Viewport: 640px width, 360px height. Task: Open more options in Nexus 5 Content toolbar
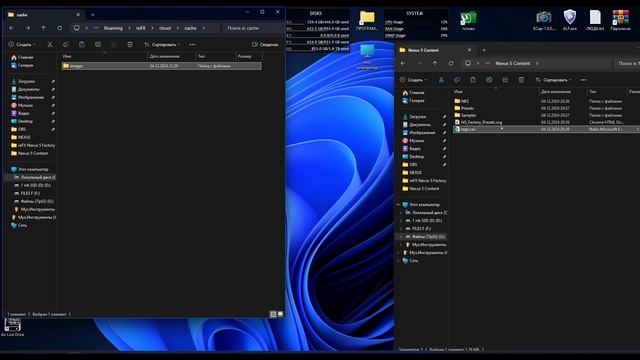click(x=584, y=80)
